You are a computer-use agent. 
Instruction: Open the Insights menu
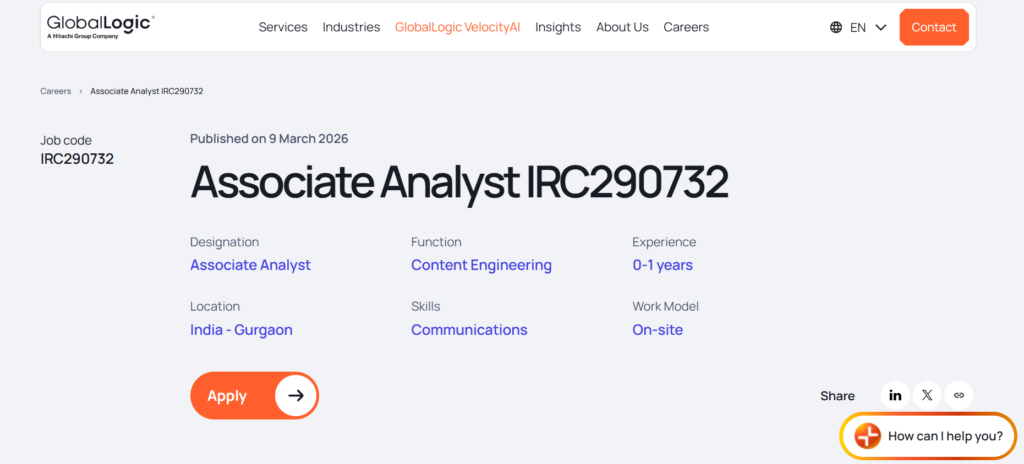tap(558, 27)
